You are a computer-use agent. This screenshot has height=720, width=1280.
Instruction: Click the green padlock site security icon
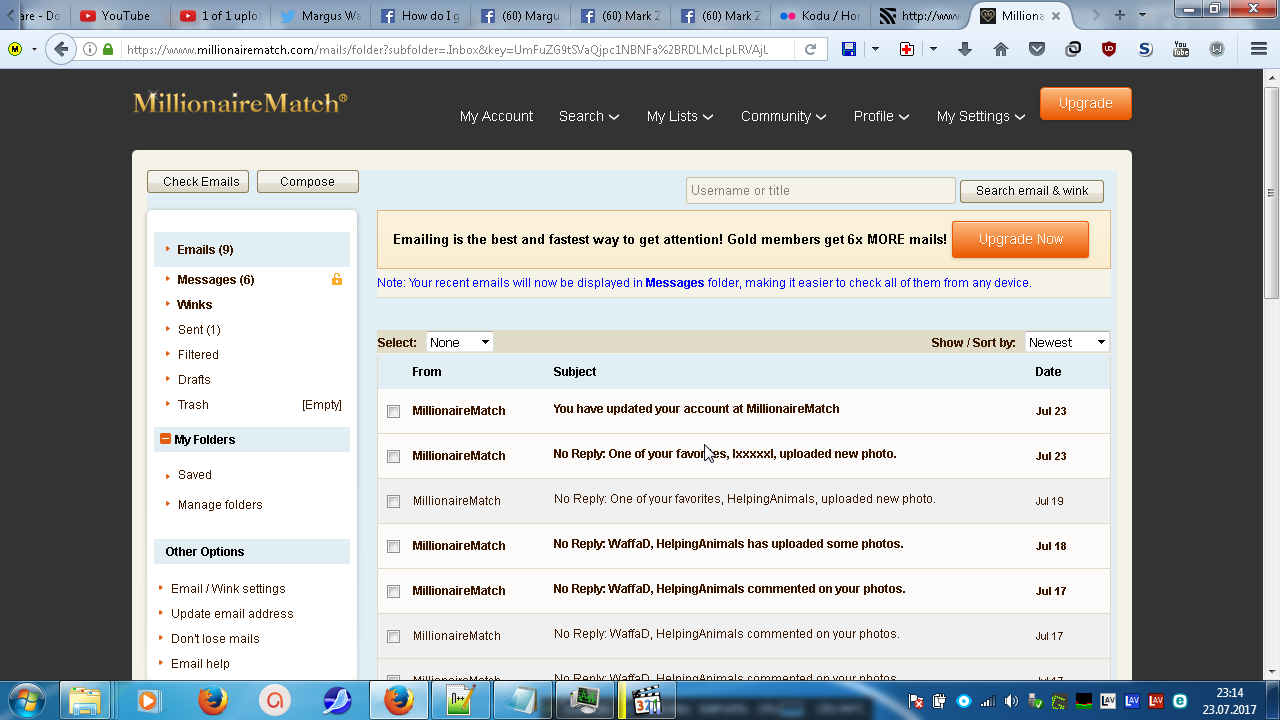pos(108,49)
